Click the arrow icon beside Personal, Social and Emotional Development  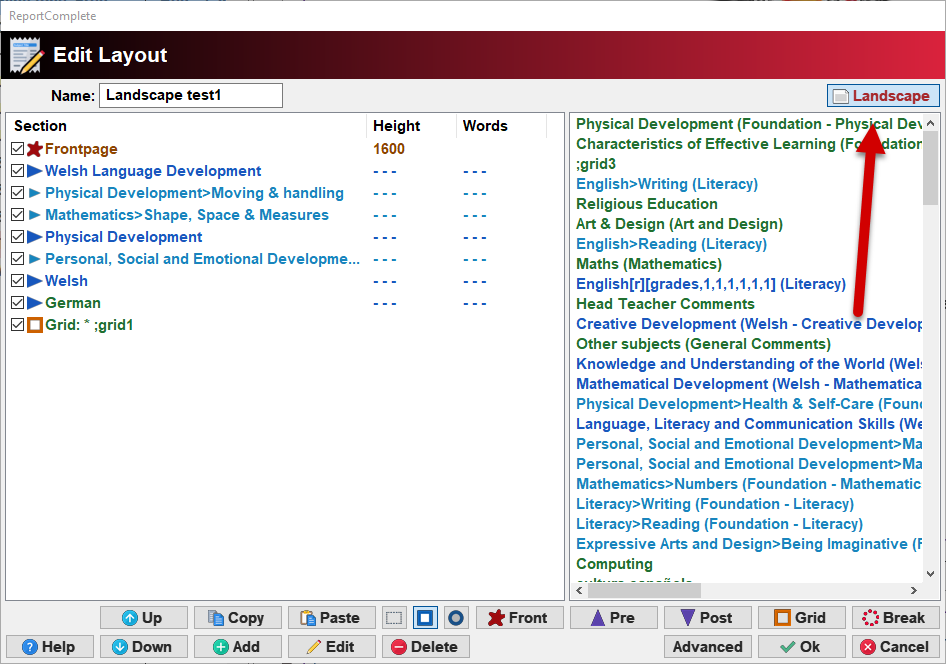point(34,259)
